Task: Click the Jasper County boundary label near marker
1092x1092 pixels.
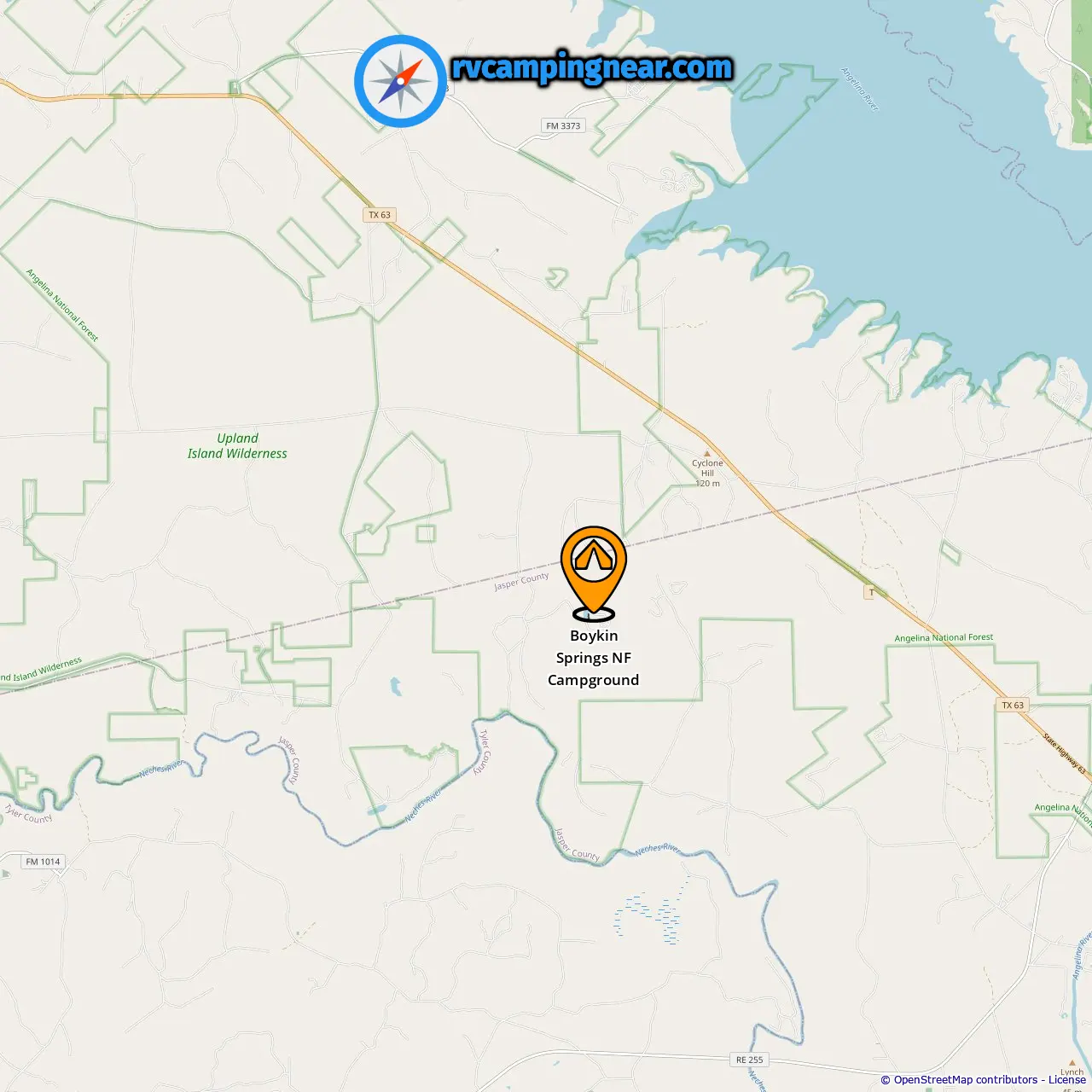Action: tap(521, 582)
